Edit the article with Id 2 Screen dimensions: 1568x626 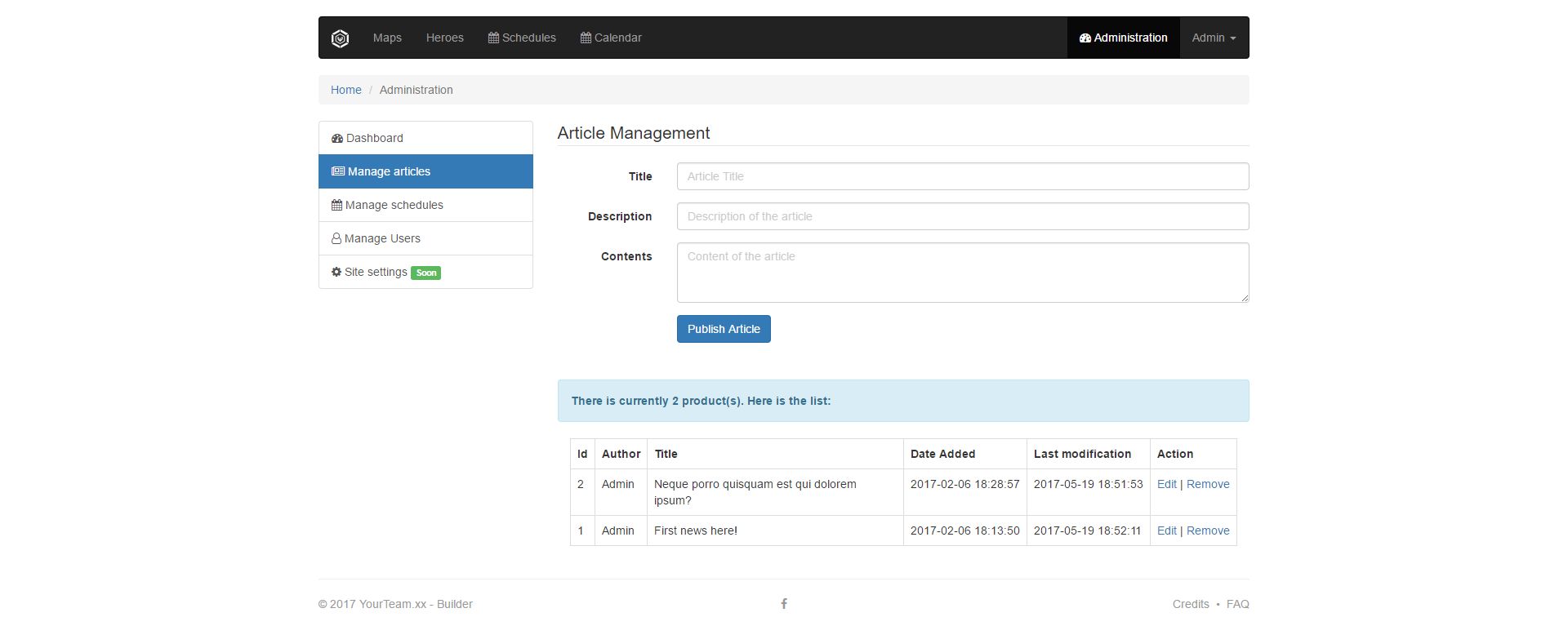1166,484
